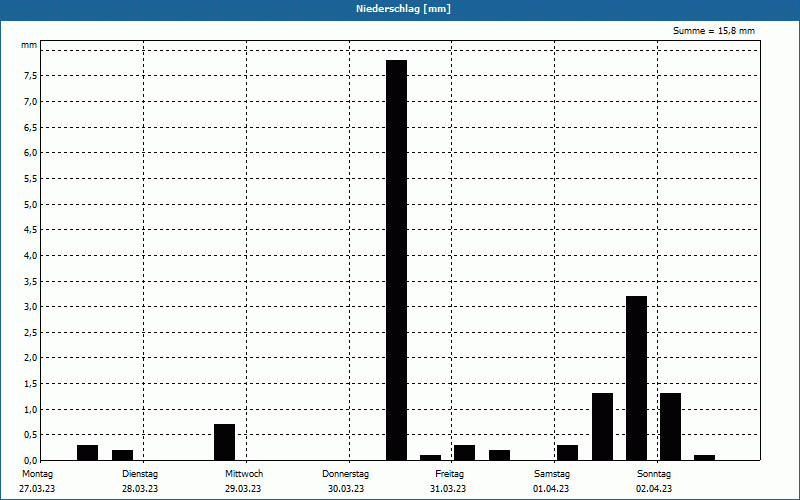
Task: Select the 0,3 mm bar on Samstag
Action: pos(567,453)
